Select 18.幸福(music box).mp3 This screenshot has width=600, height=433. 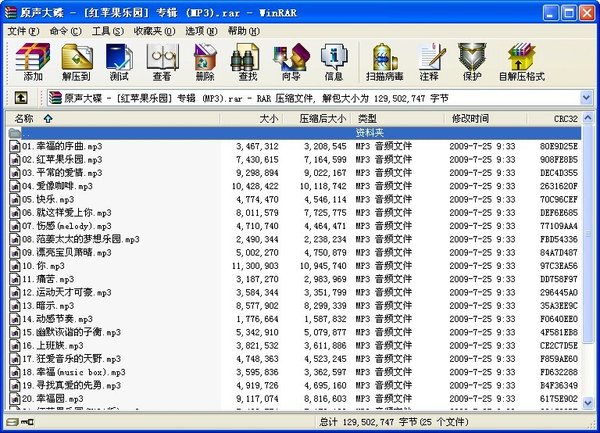[x=294, y=372]
